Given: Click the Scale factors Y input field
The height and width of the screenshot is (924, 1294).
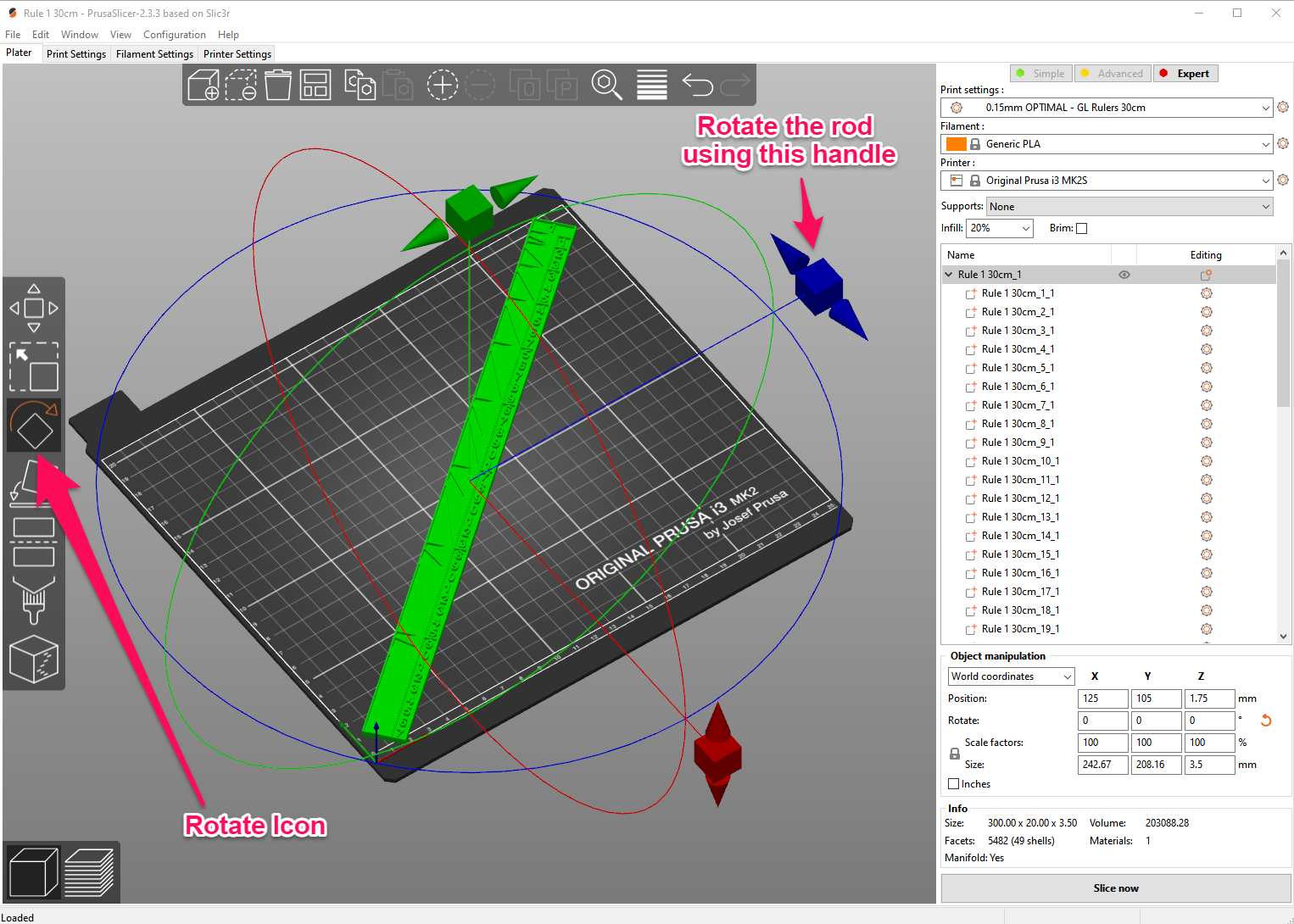Looking at the screenshot, I should click(x=1157, y=743).
